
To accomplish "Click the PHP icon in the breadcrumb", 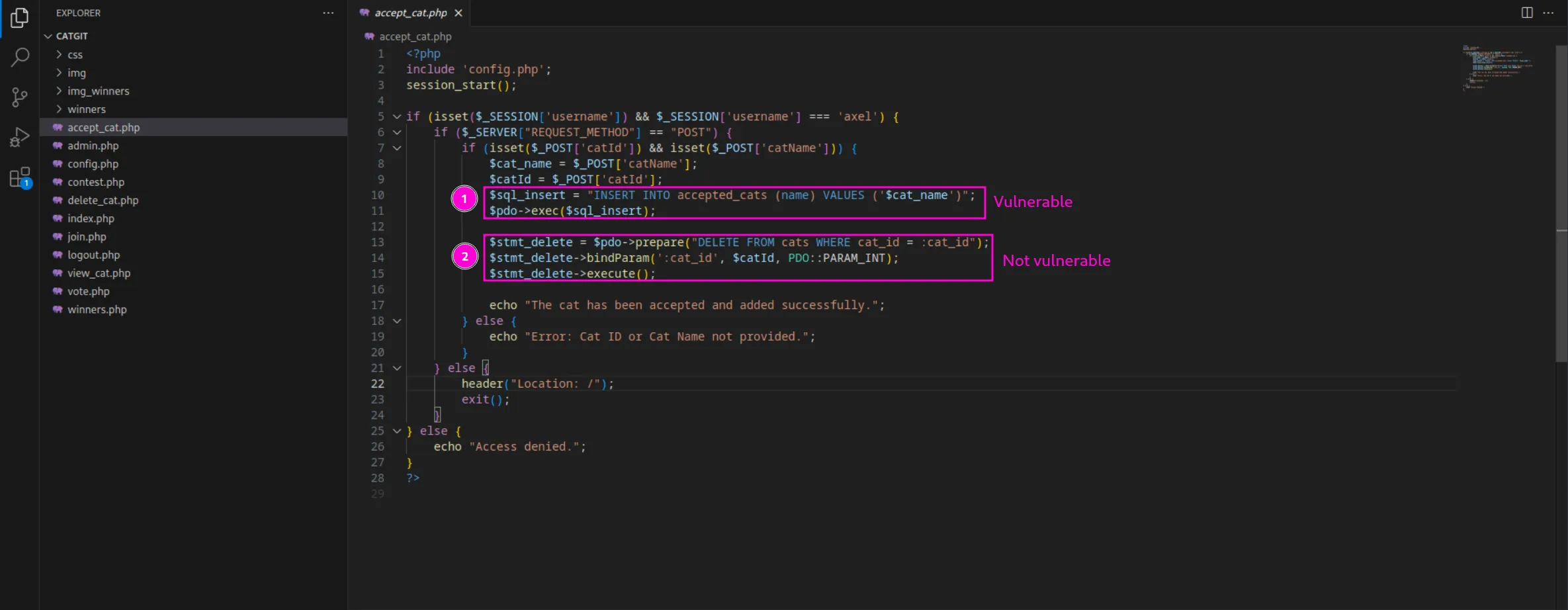I will [x=369, y=36].
